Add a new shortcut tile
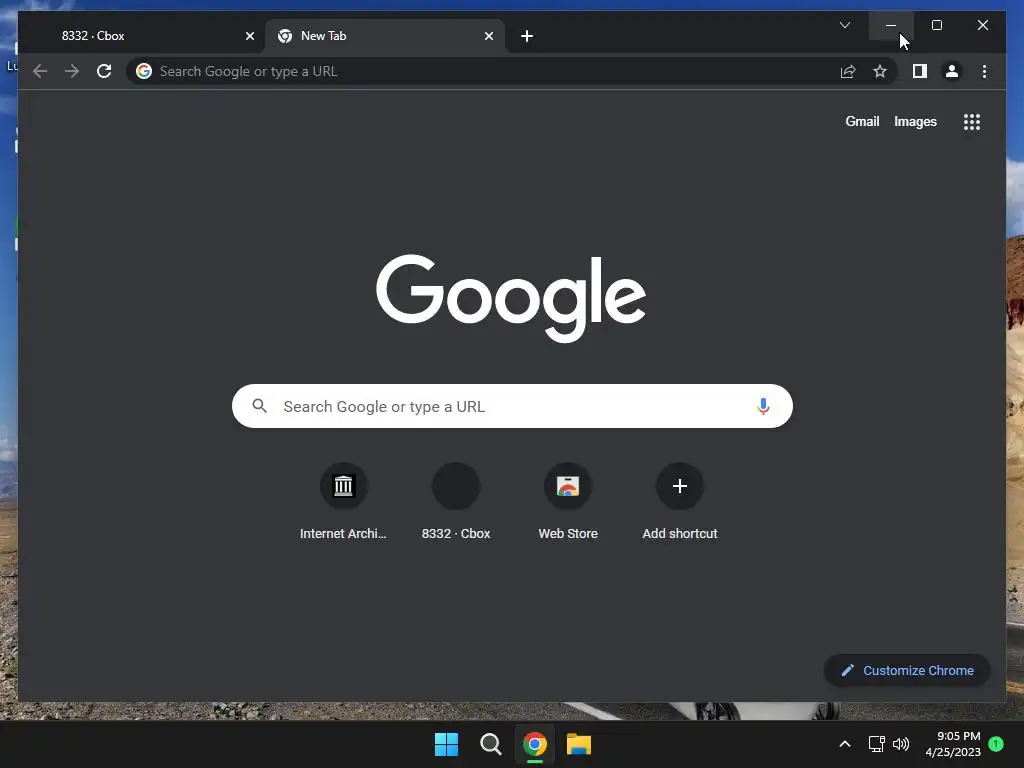 [680, 502]
